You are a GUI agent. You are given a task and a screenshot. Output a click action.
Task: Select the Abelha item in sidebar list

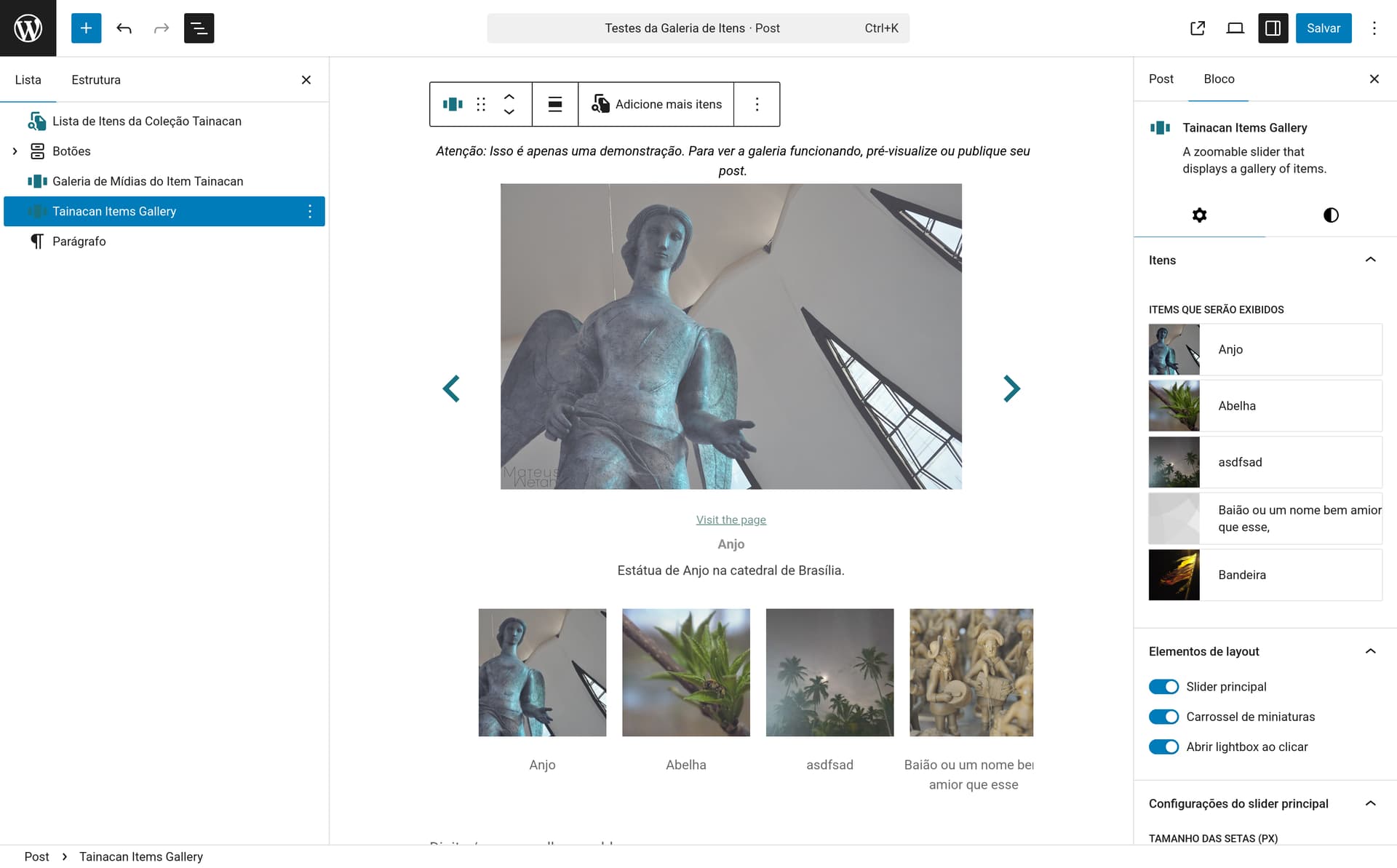point(1265,406)
